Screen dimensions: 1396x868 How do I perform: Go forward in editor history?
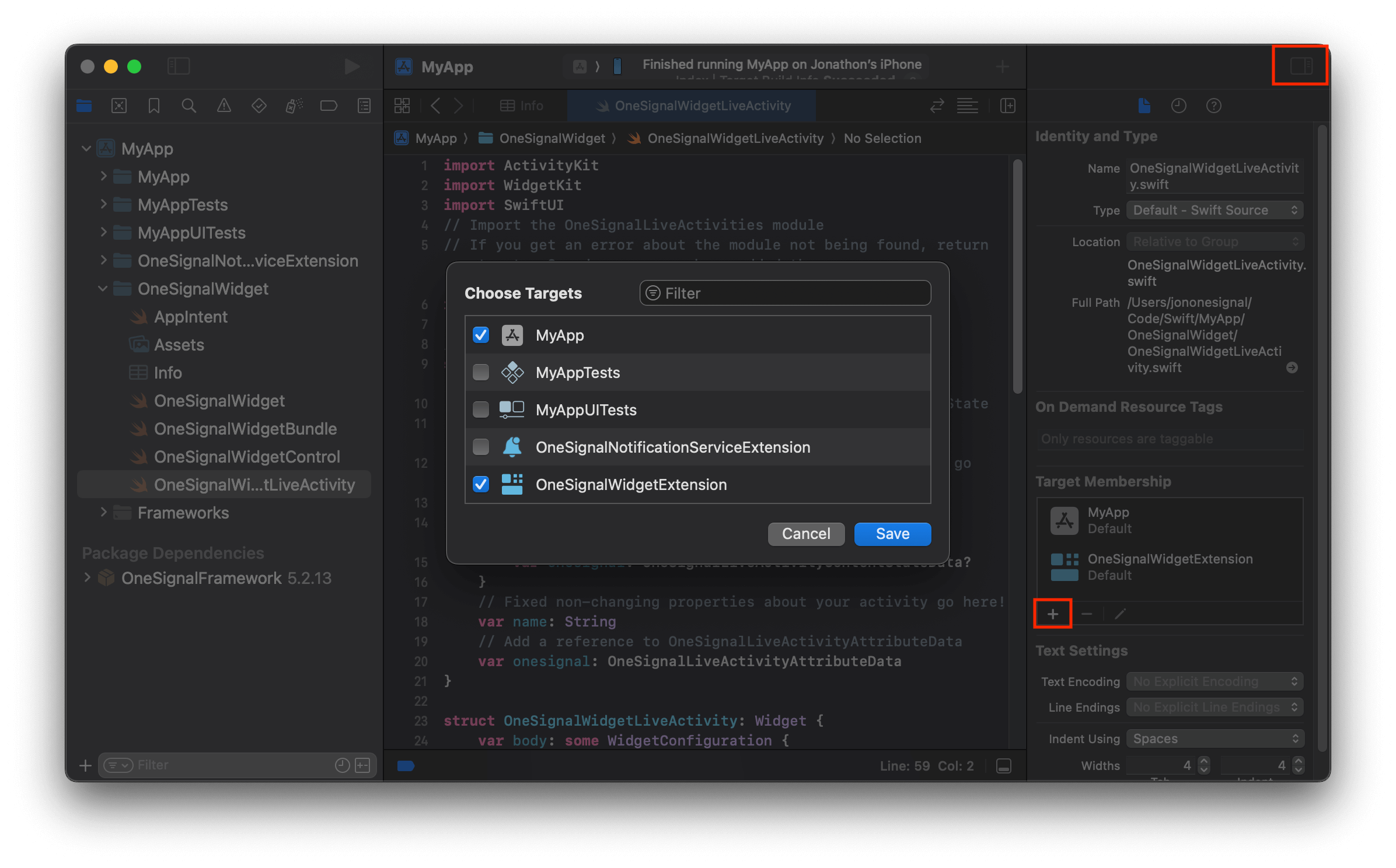459,106
